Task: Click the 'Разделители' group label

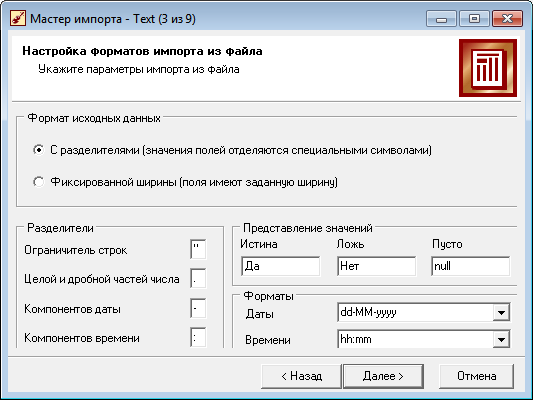Action: point(60,228)
